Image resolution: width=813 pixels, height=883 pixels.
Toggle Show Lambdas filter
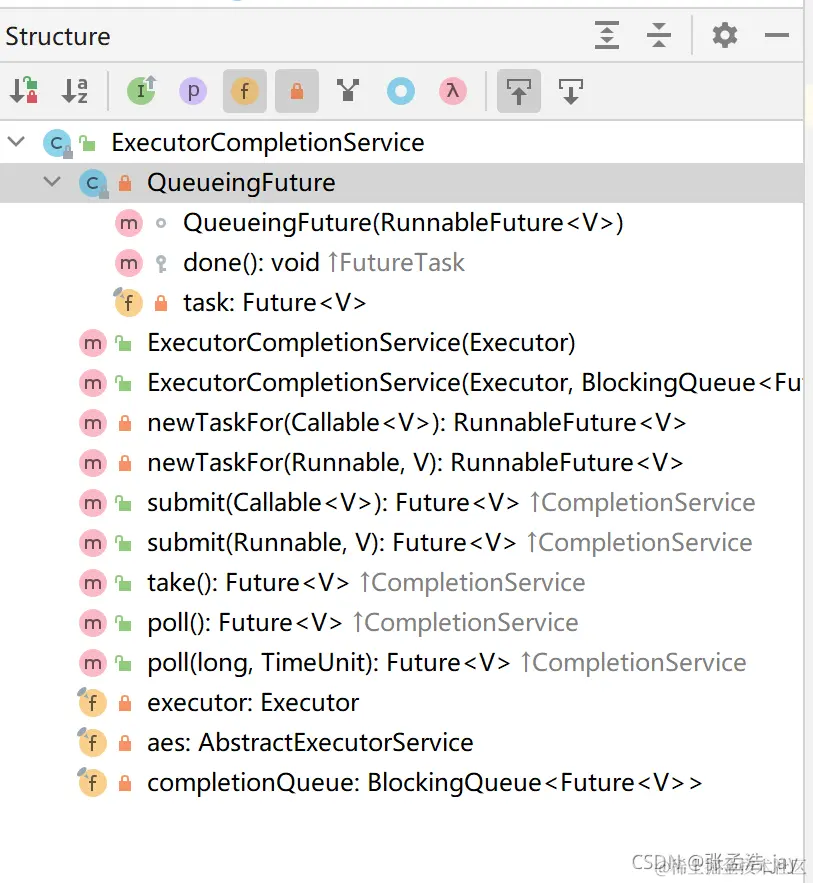click(x=453, y=91)
